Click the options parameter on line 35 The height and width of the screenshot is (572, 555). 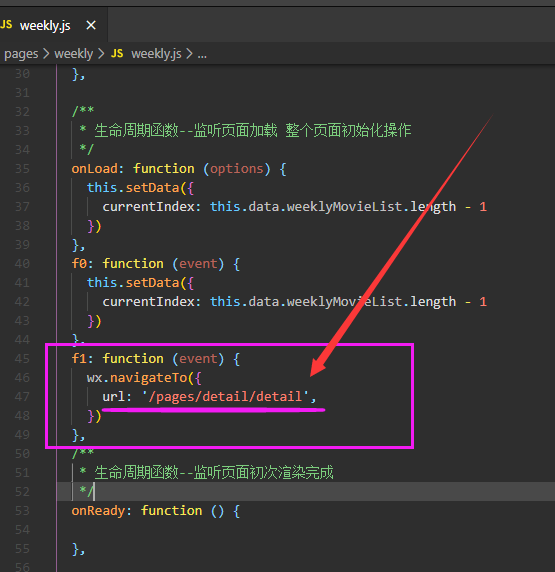tap(236, 169)
